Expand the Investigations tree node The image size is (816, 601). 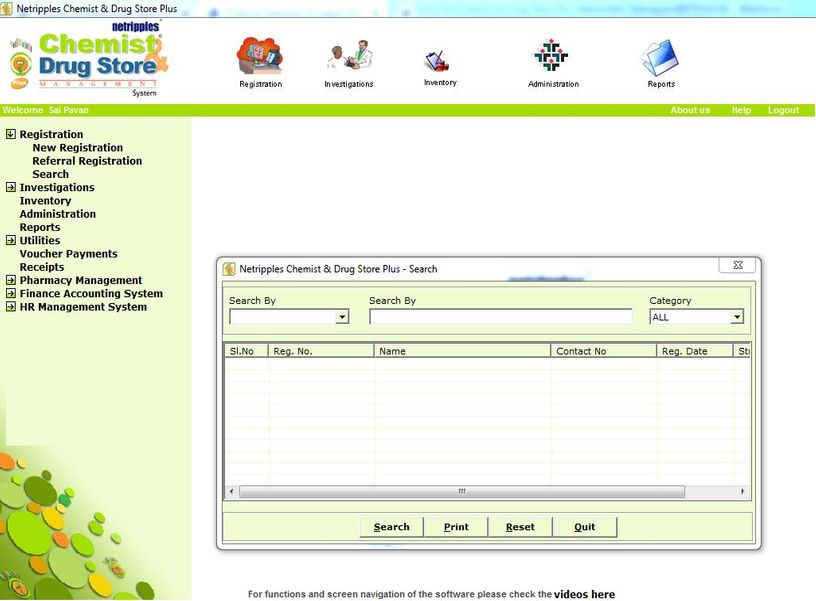pyautogui.click(x=11, y=187)
